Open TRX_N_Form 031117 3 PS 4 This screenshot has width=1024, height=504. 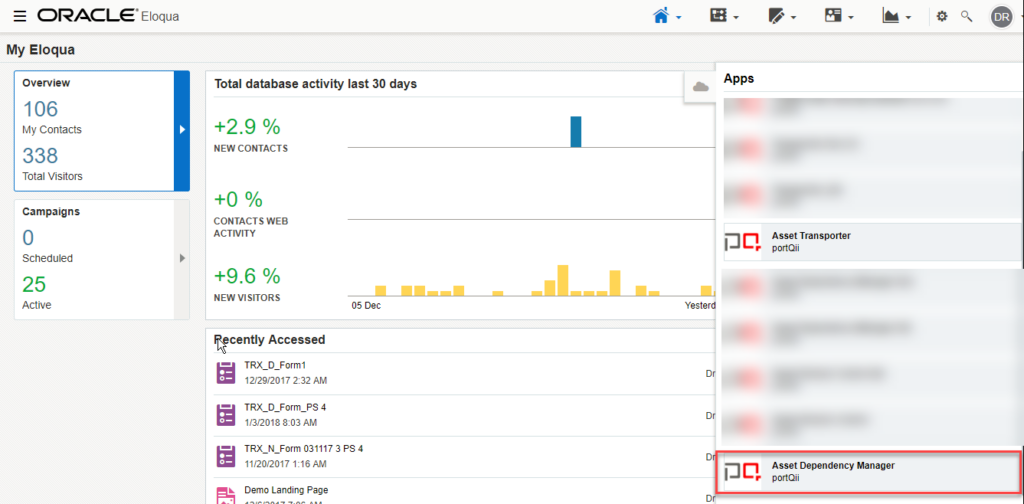[x=303, y=449]
